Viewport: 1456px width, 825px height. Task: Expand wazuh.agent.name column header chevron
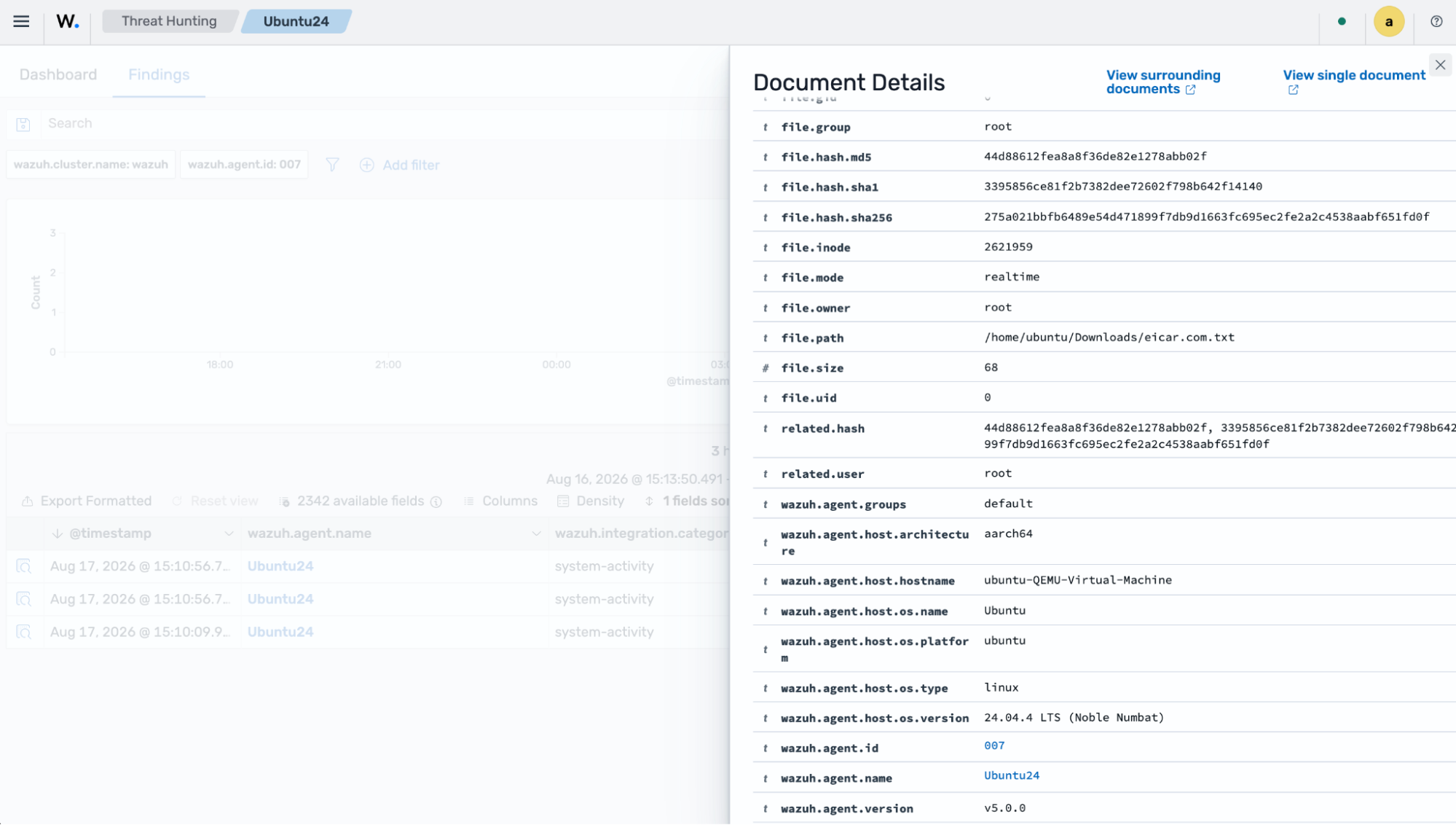pyautogui.click(x=536, y=533)
